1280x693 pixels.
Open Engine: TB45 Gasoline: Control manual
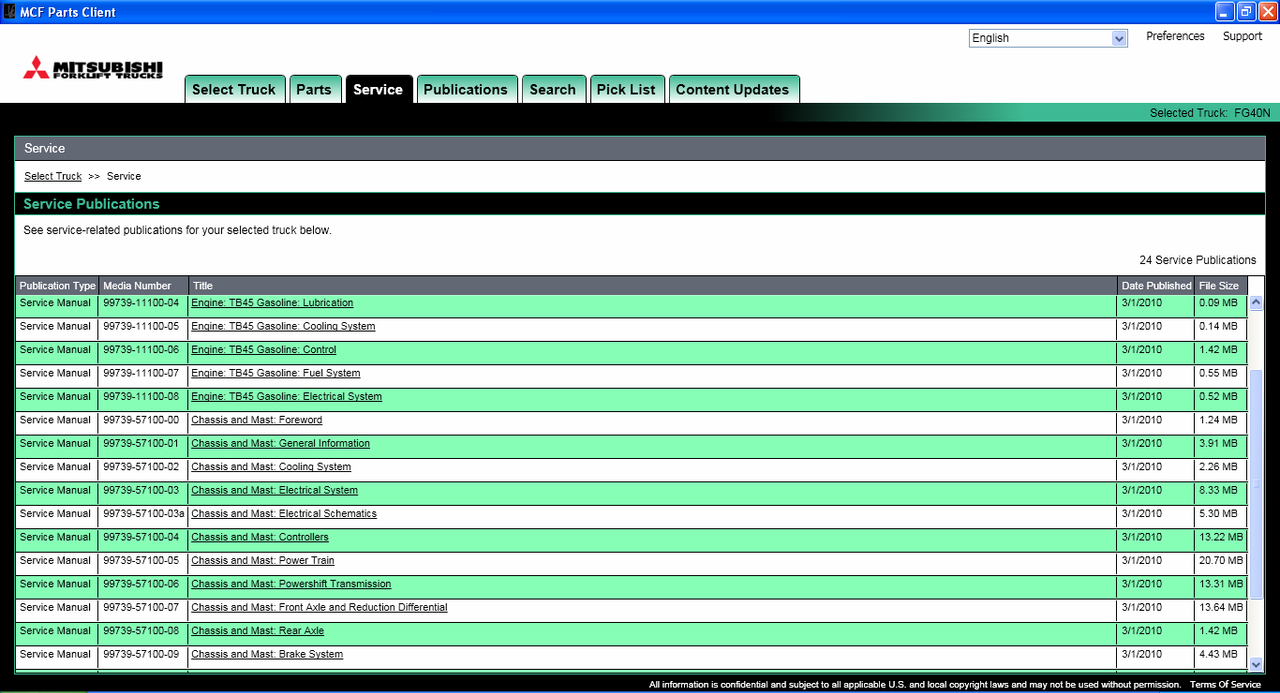[x=264, y=350]
